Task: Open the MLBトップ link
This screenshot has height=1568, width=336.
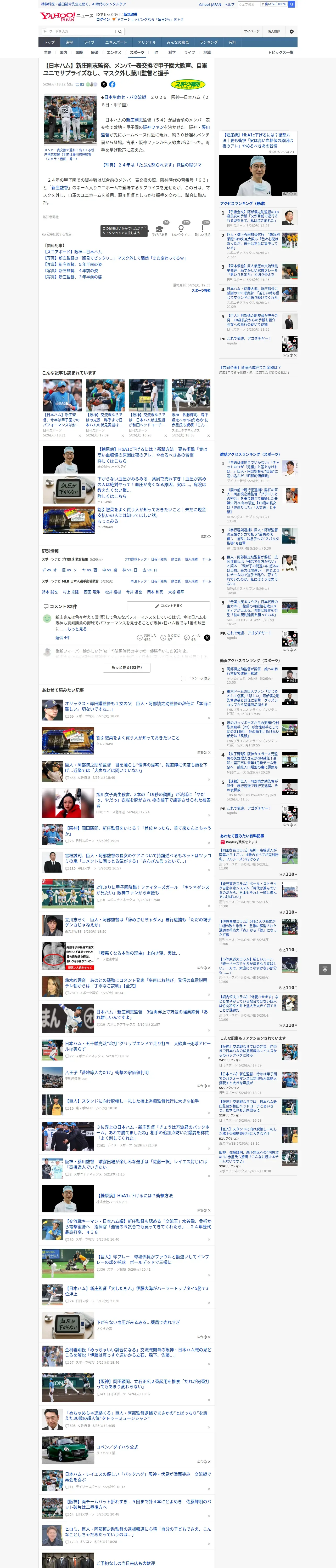Action: click(x=138, y=581)
